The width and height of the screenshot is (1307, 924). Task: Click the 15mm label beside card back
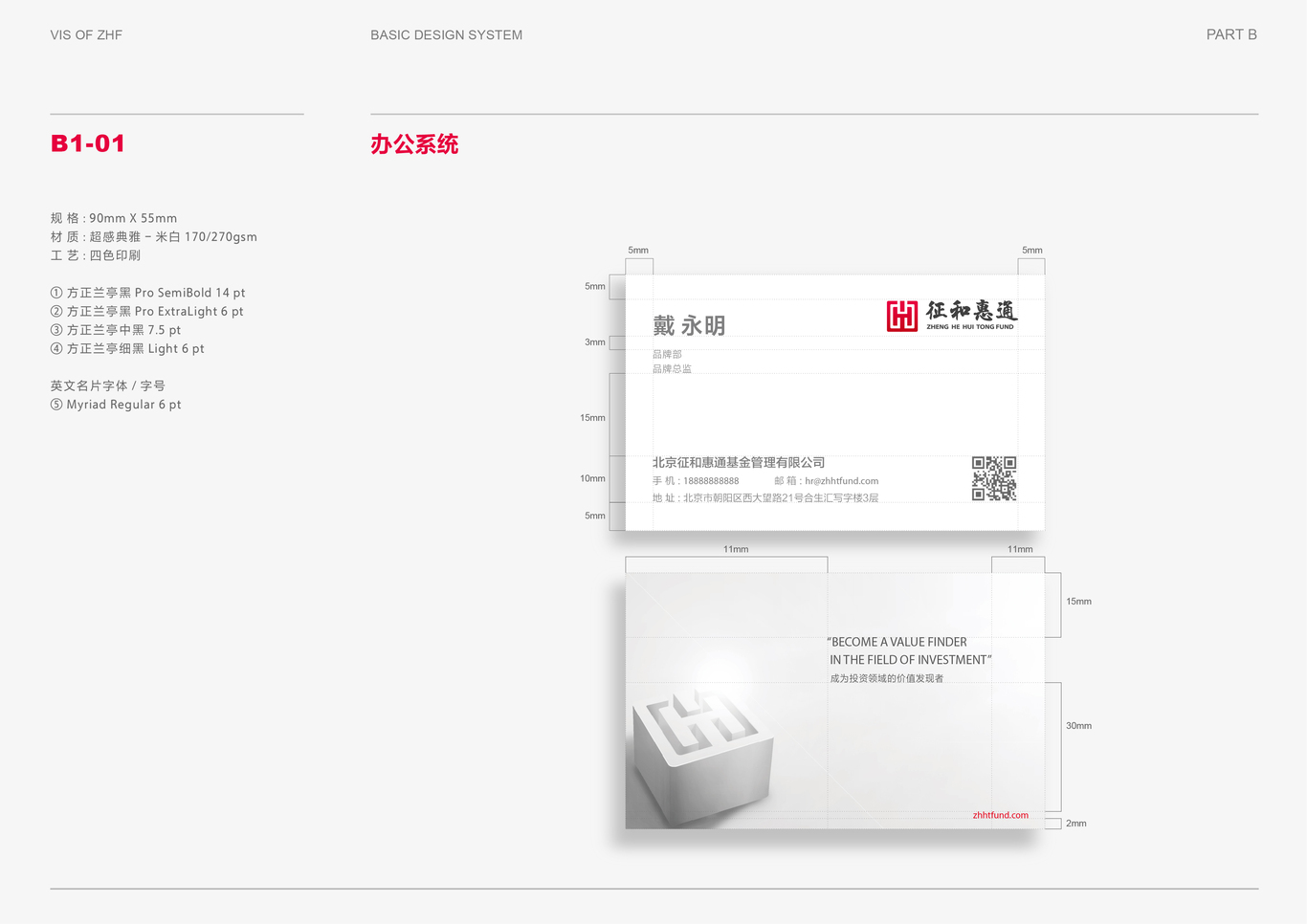click(1078, 602)
